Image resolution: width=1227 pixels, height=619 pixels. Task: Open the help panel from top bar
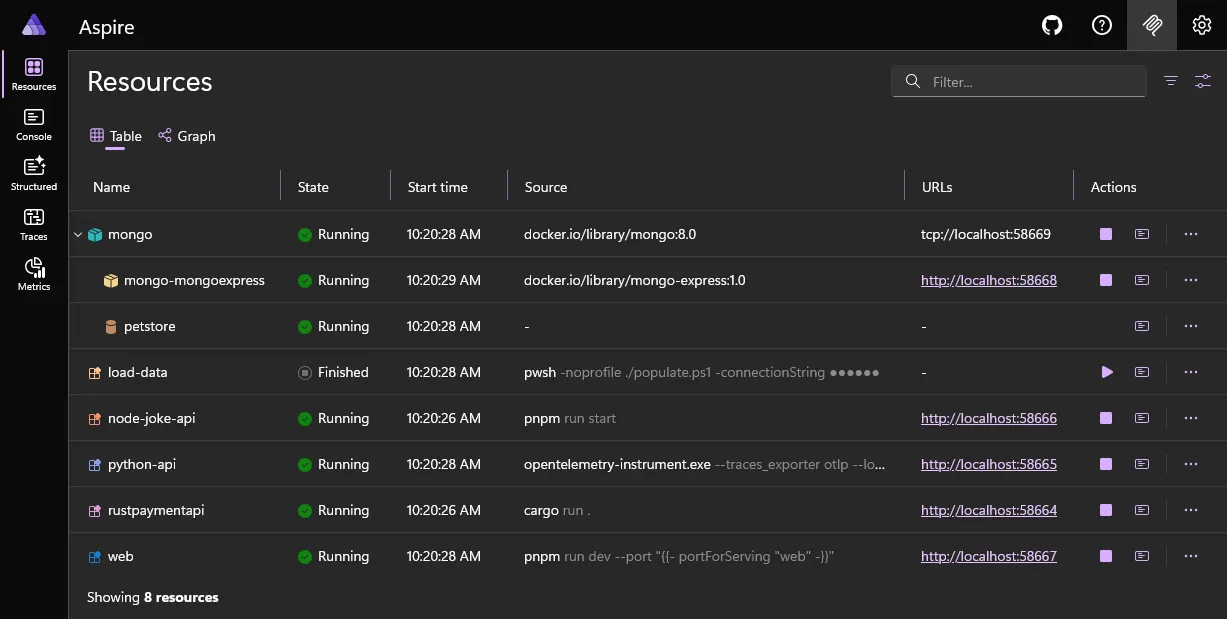coord(1101,25)
